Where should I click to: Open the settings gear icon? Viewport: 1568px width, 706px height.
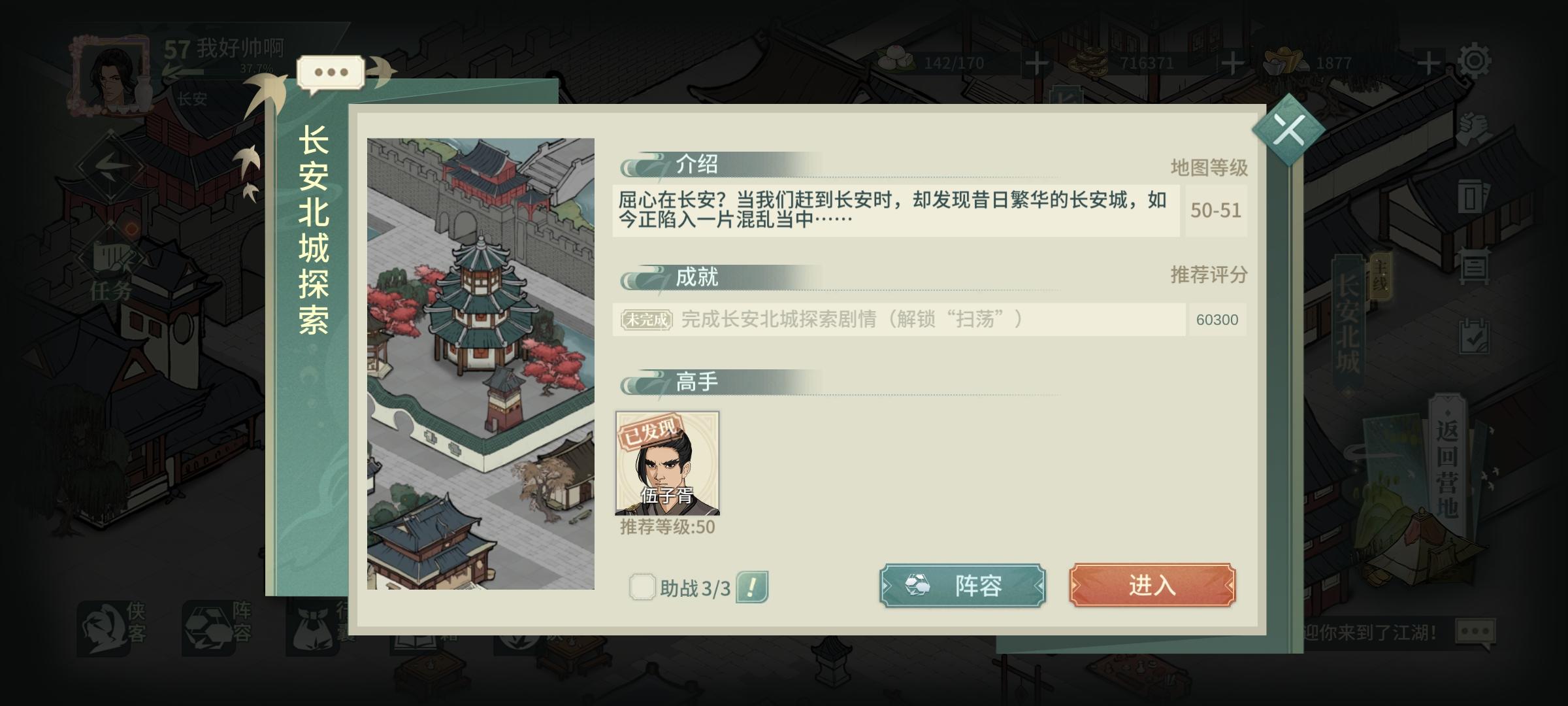[1475, 62]
